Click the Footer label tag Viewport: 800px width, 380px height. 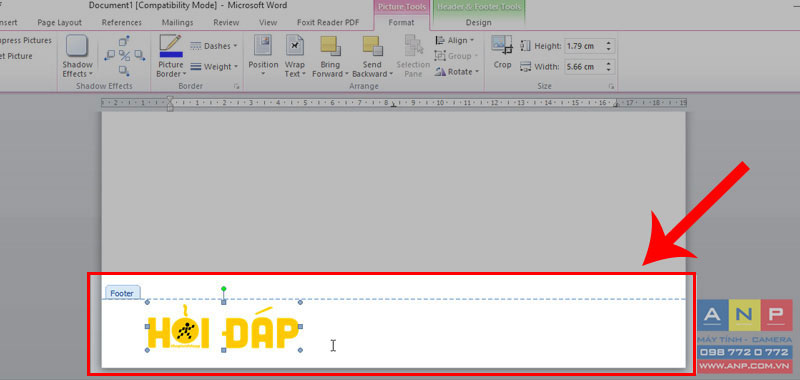pos(122,293)
